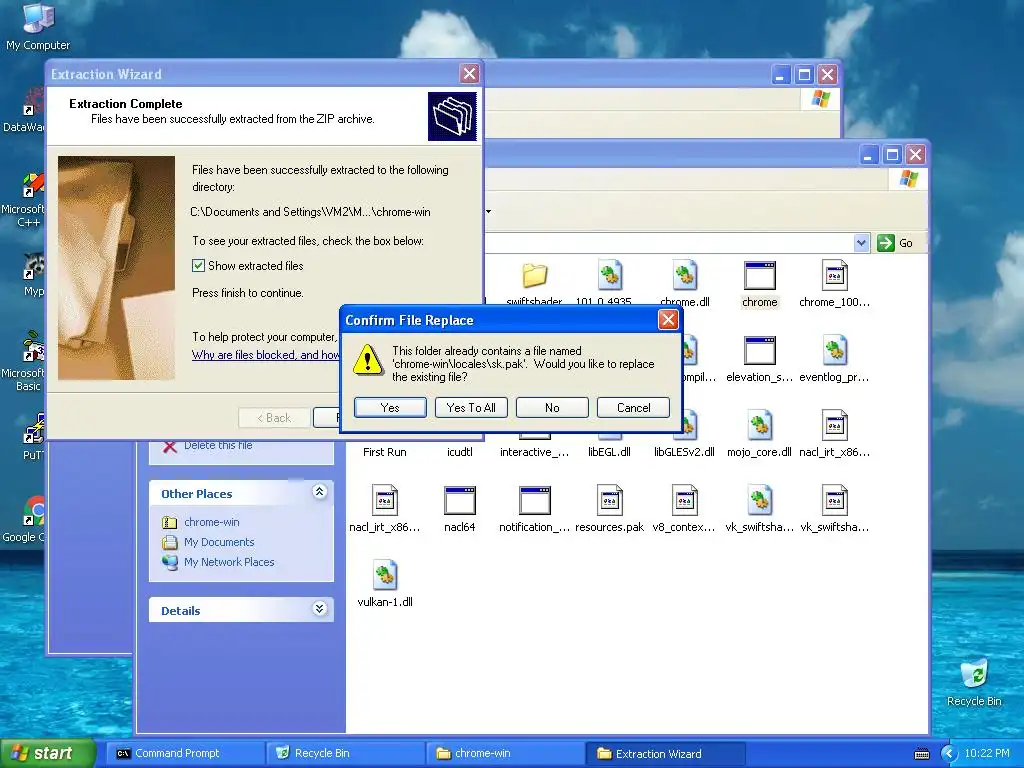Viewport: 1024px width, 768px height.
Task: Open the address bar dropdown arrow
Action: [861, 243]
